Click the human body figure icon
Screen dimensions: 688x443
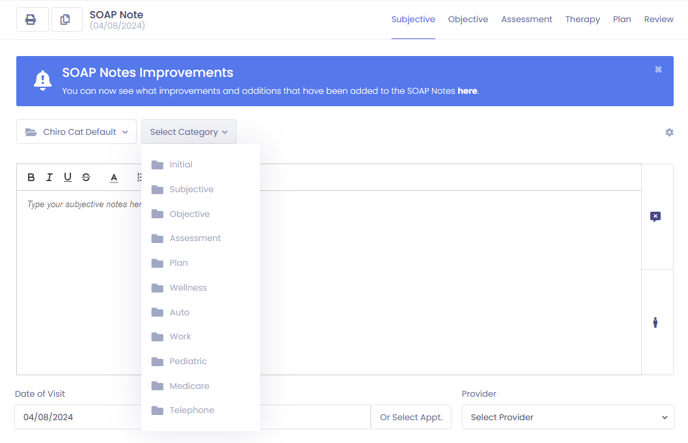pyautogui.click(x=655, y=322)
